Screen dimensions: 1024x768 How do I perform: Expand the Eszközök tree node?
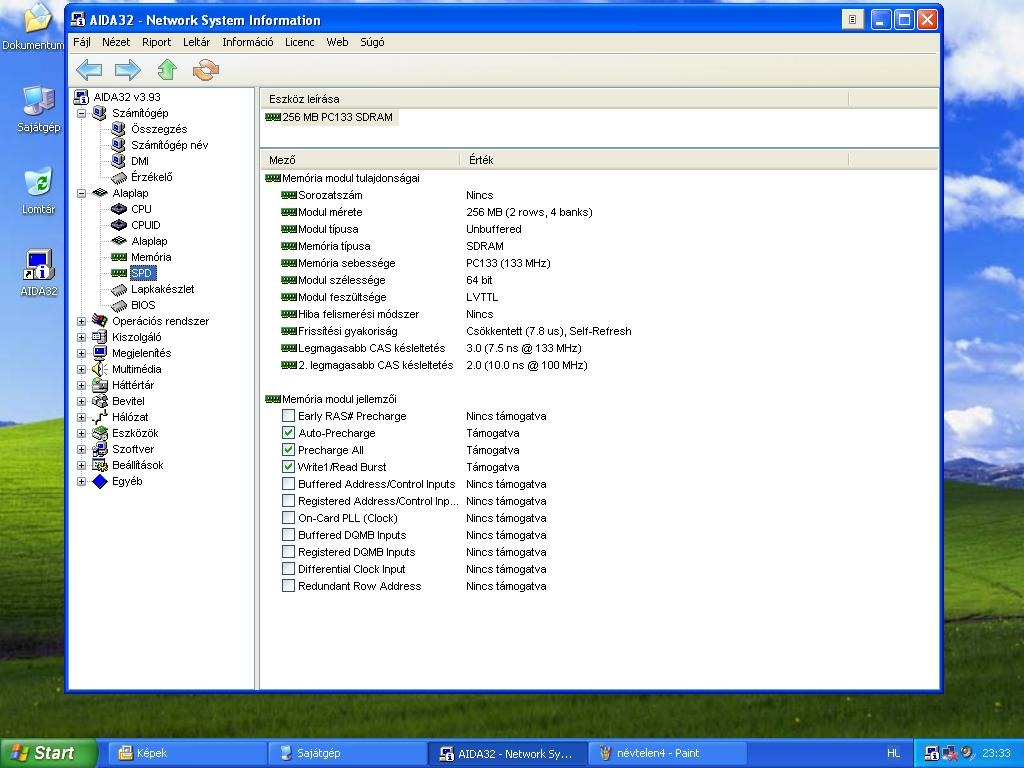click(82, 433)
